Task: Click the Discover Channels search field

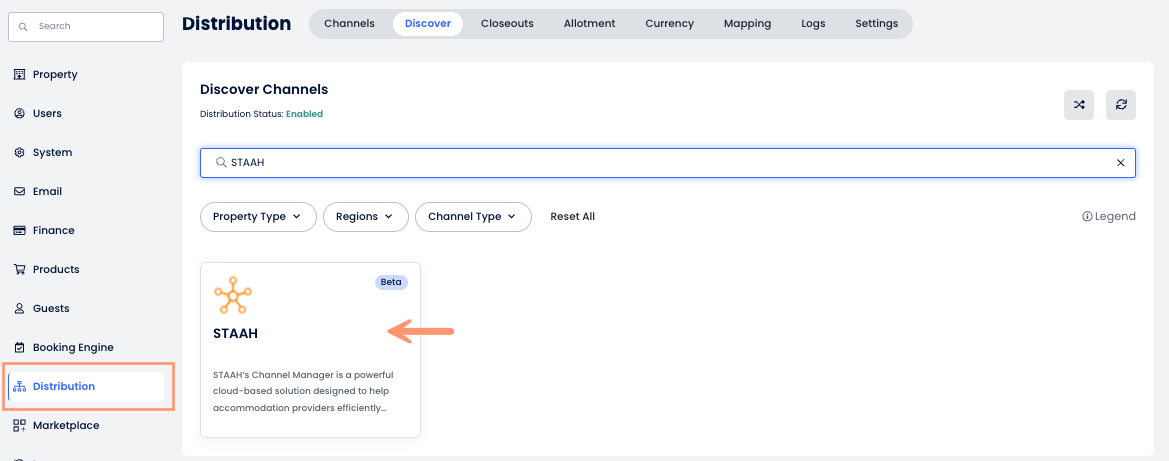Action: [660, 163]
